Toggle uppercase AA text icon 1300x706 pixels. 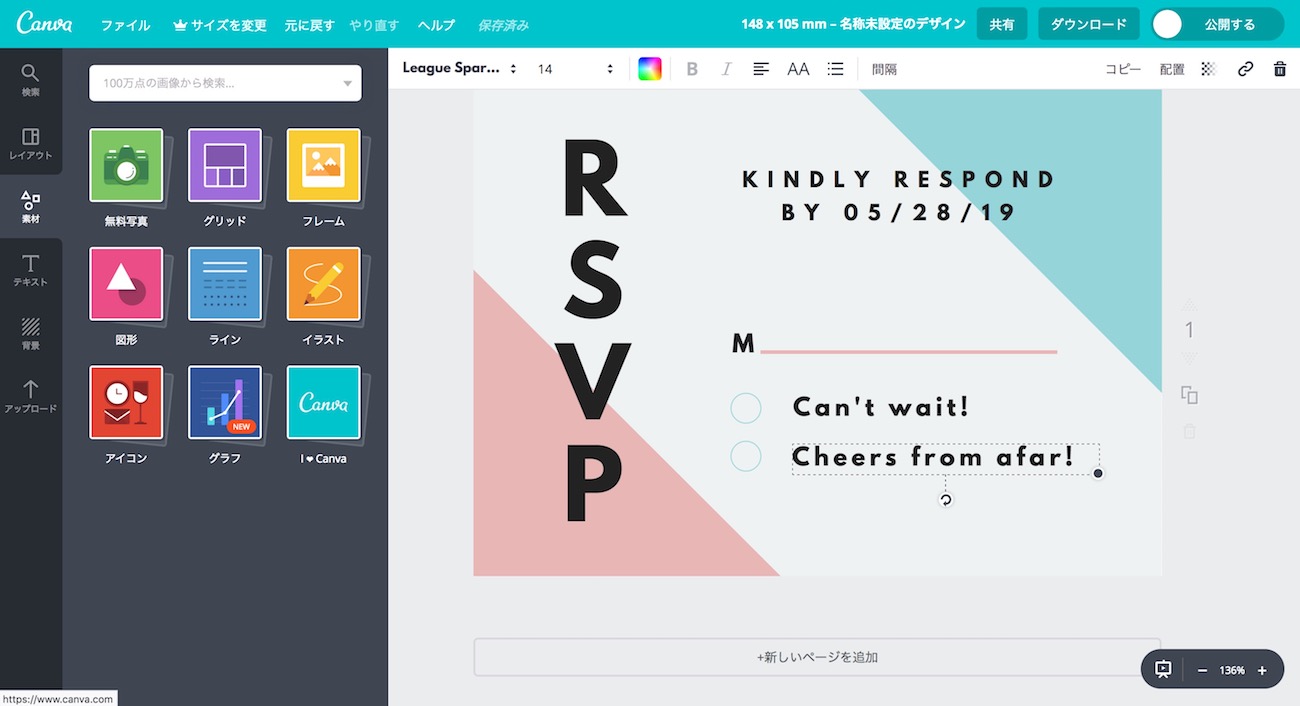coord(798,69)
